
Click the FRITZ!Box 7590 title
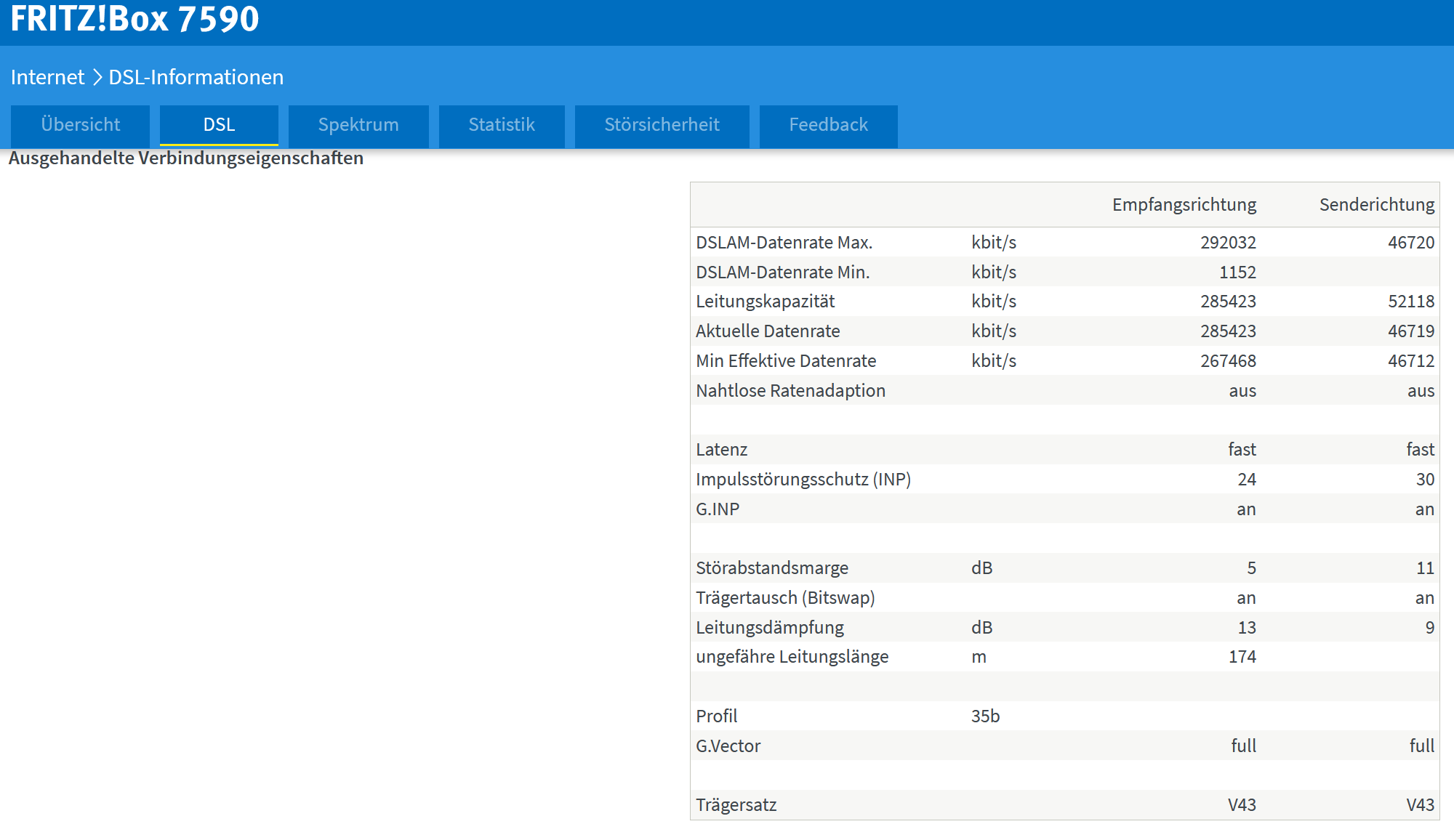(134, 19)
